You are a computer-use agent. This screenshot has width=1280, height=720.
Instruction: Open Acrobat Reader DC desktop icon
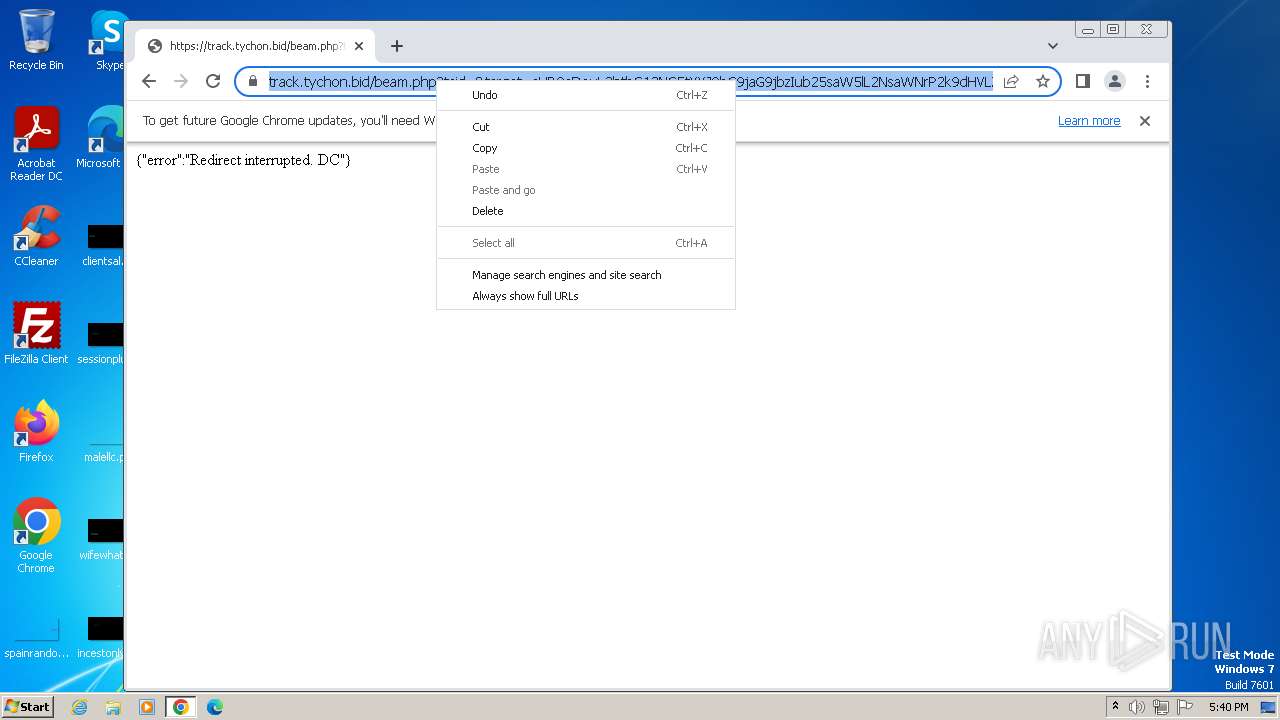36,144
